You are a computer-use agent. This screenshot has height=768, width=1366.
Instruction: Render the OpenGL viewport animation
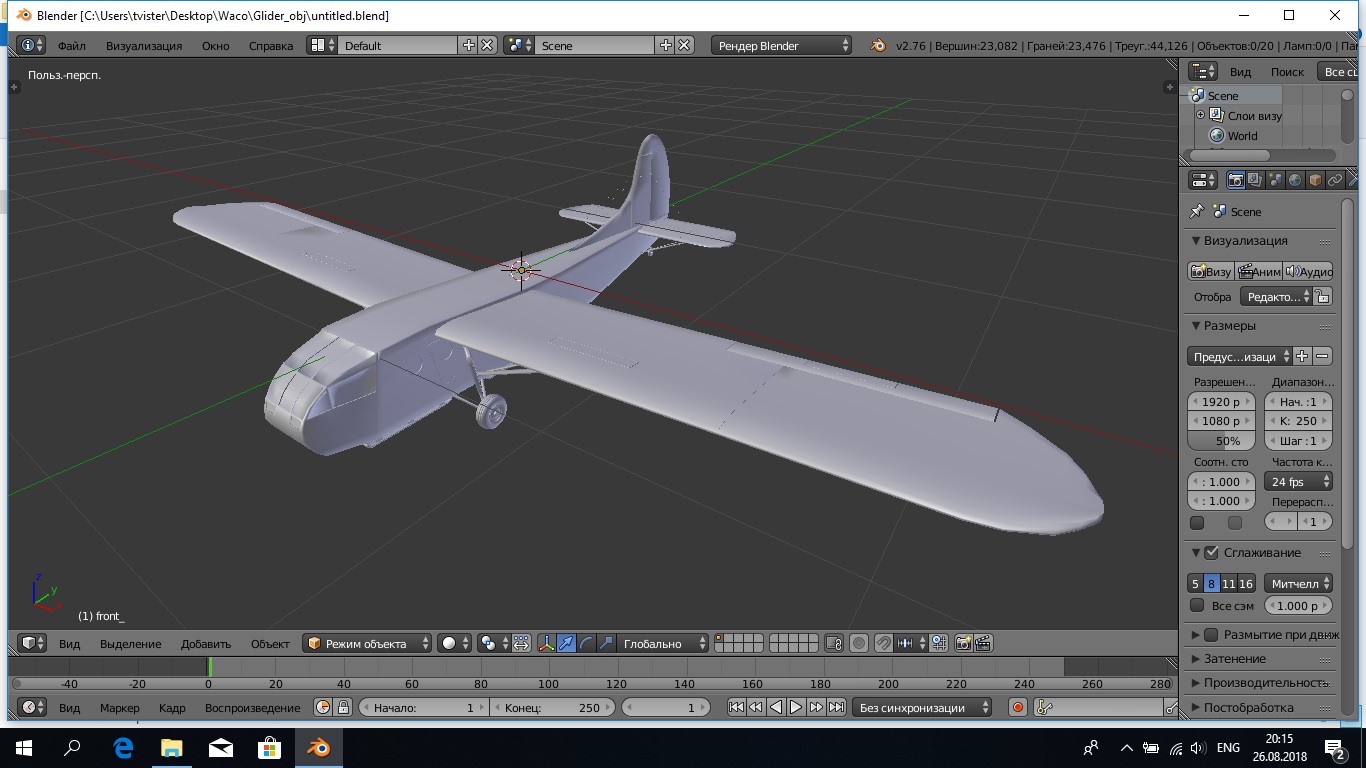984,643
